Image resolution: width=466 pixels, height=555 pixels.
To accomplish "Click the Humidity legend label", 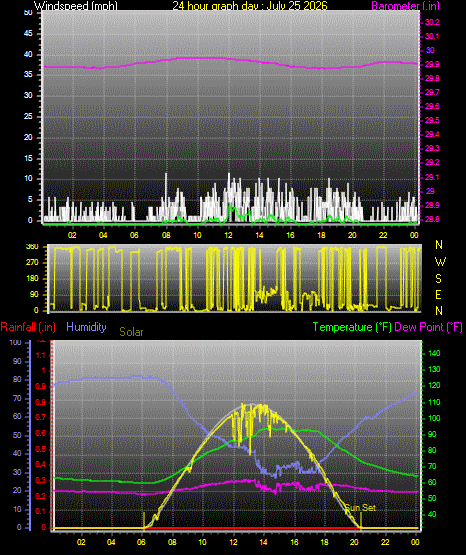I will tap(86, 327).
